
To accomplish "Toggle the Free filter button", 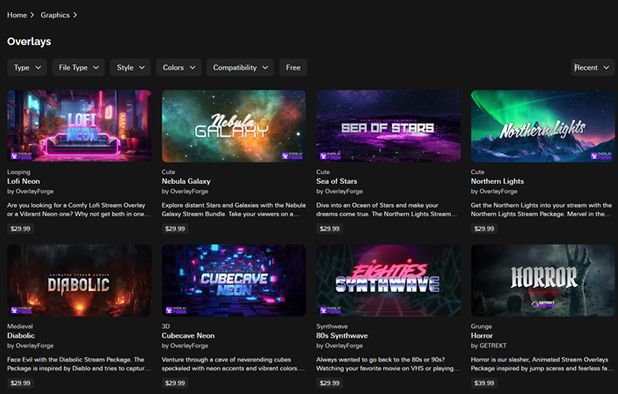I will click(x=293, y=67).
